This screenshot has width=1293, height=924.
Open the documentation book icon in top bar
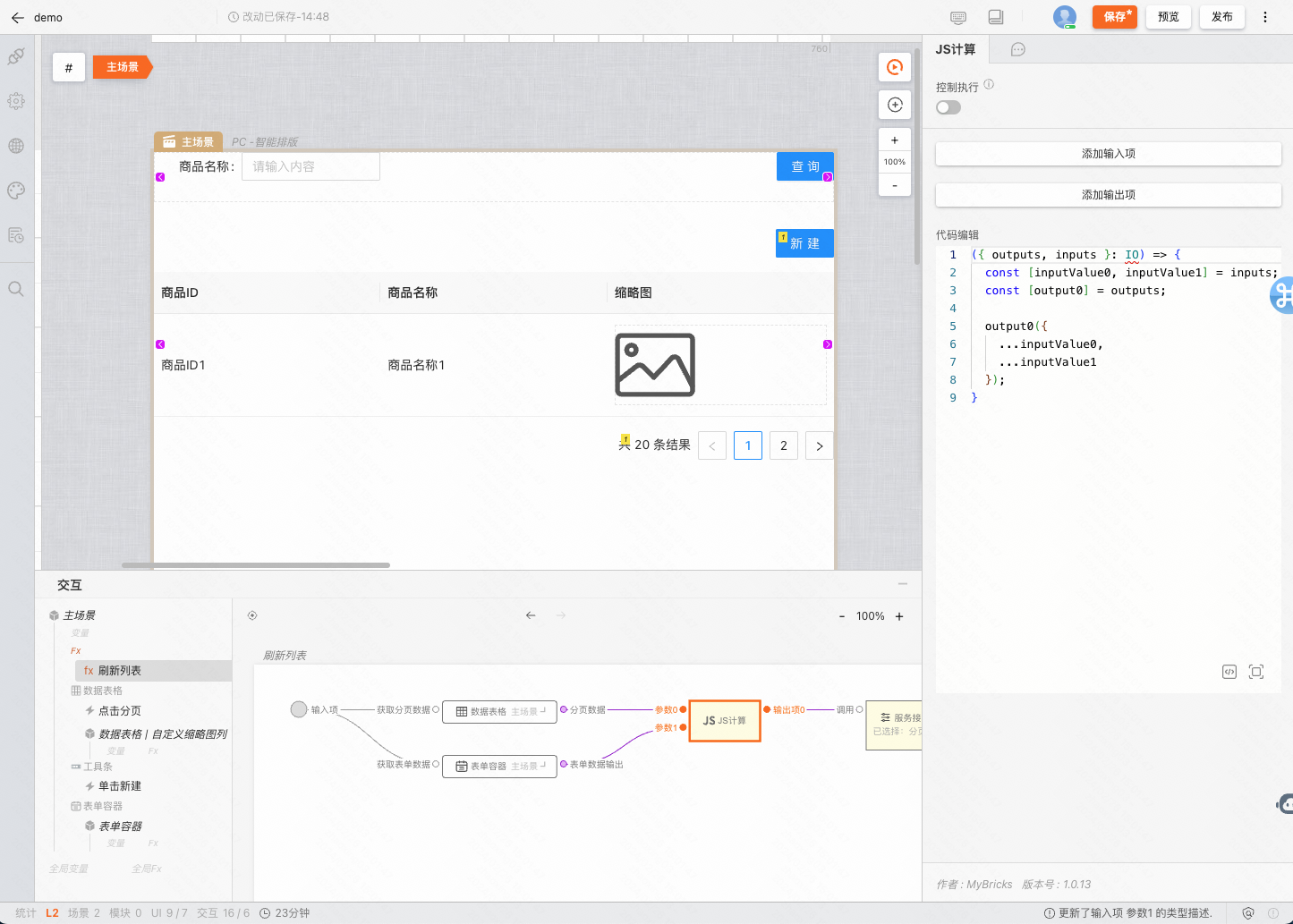pyautogui.click(x=996, y=17)
